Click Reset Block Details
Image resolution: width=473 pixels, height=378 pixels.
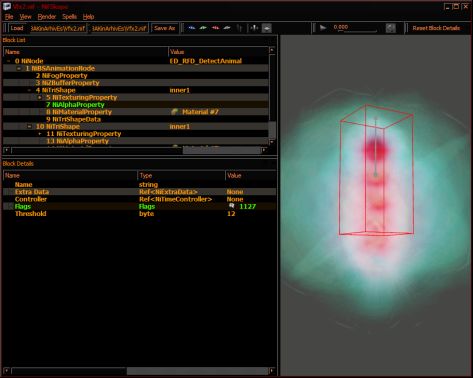436,28
